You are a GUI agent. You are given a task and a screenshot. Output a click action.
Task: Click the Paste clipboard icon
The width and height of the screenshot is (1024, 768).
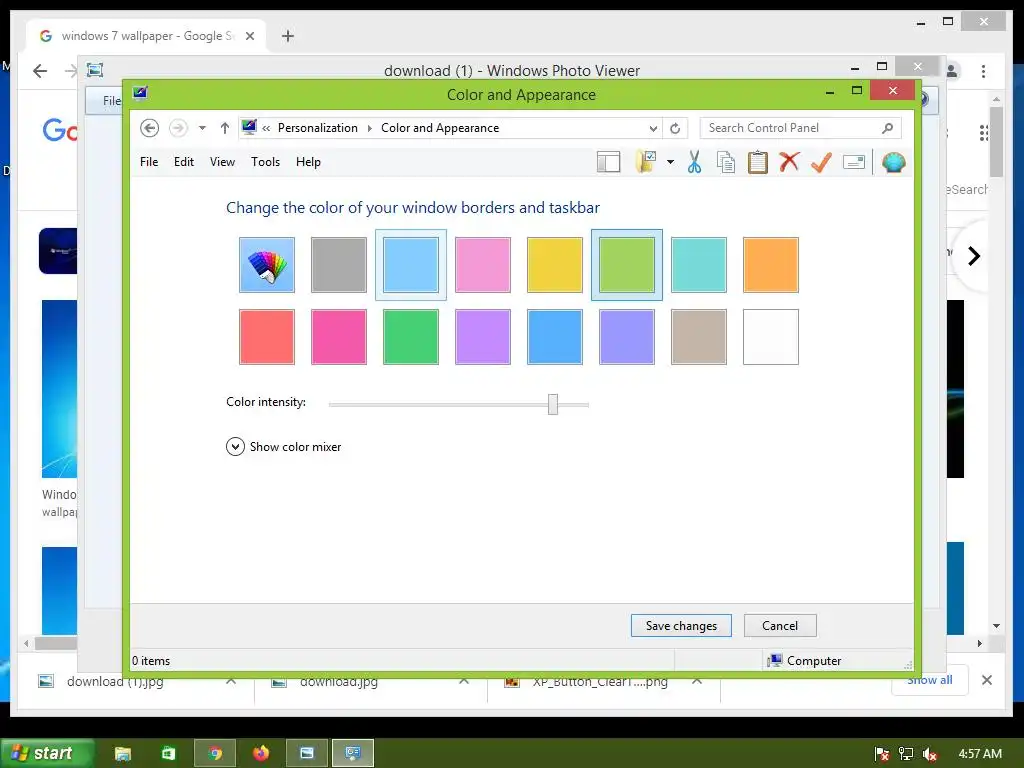tap(758, 162)
